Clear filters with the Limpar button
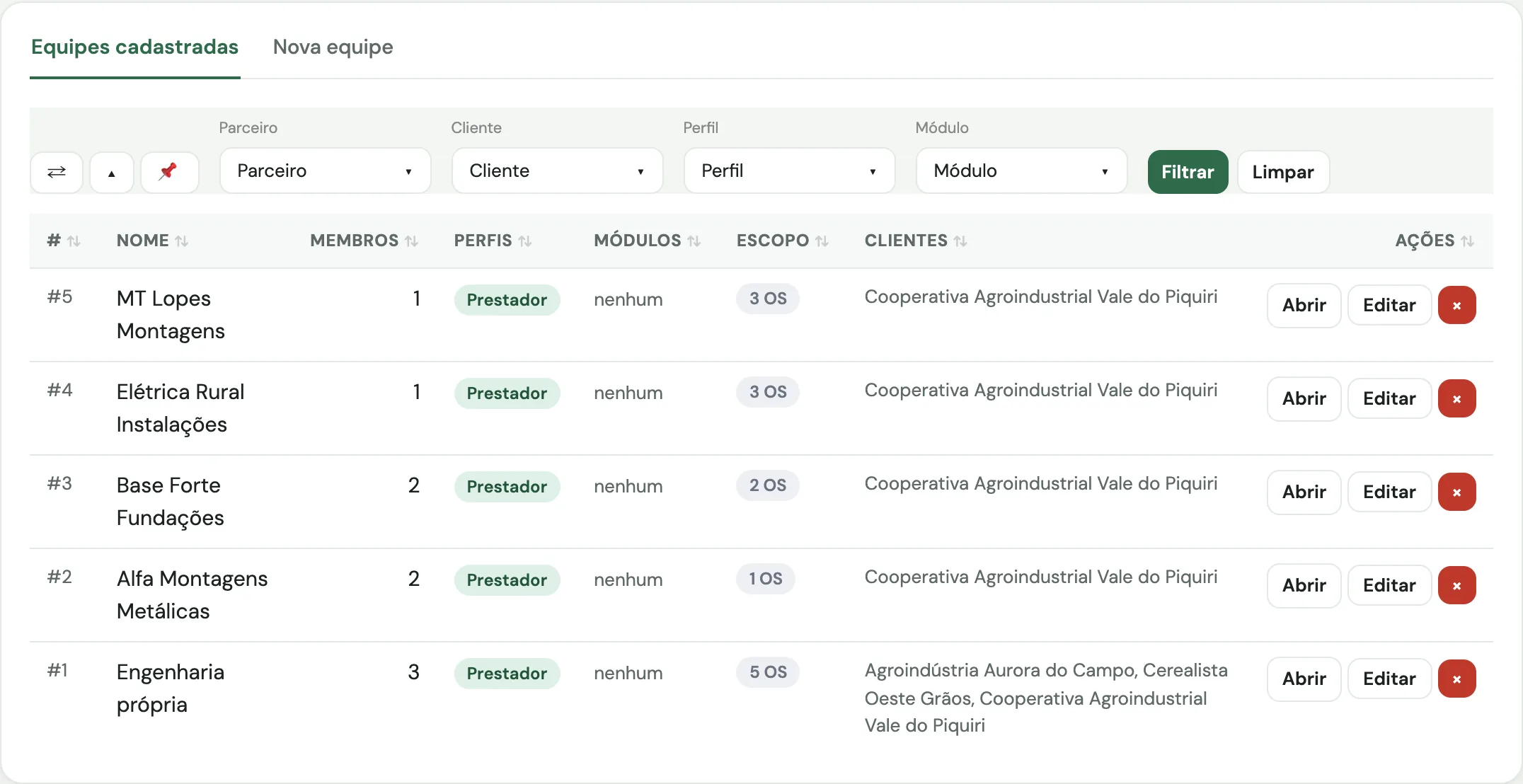 click(1283, 172)
